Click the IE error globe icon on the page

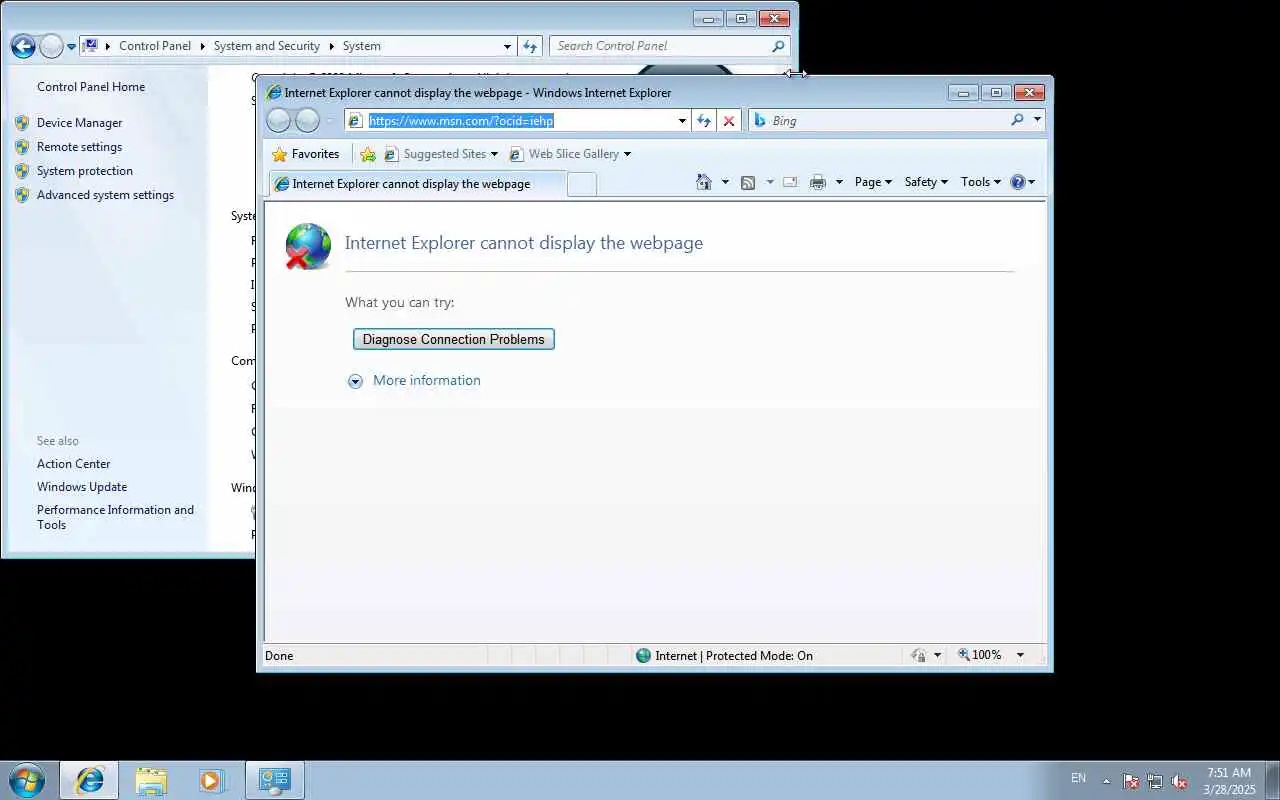tap(307, 246)
